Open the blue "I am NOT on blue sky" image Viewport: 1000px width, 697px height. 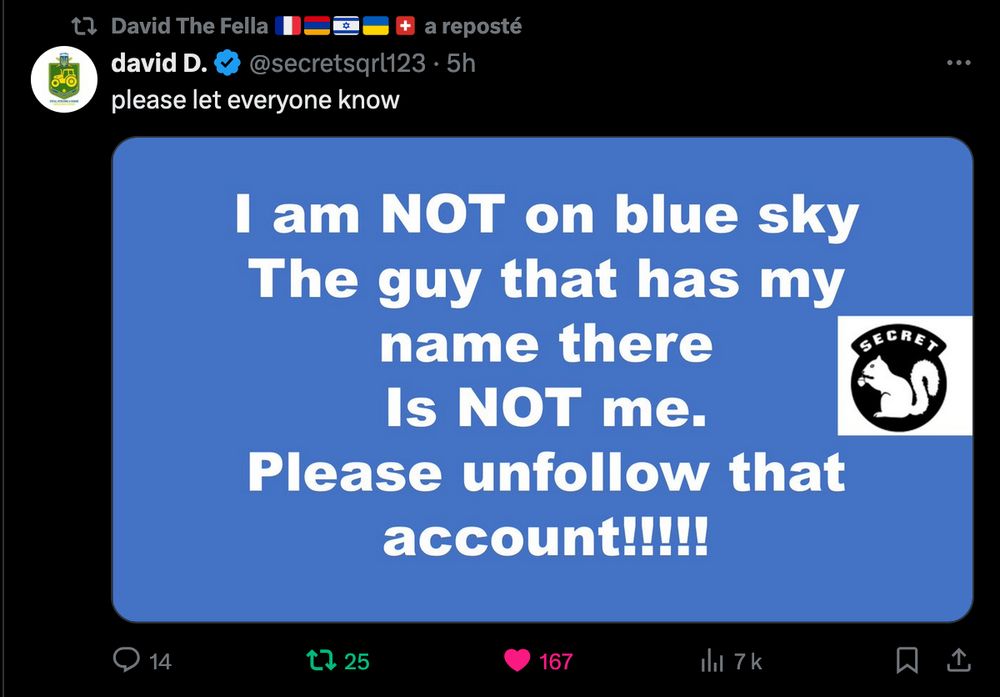[542, 379]
